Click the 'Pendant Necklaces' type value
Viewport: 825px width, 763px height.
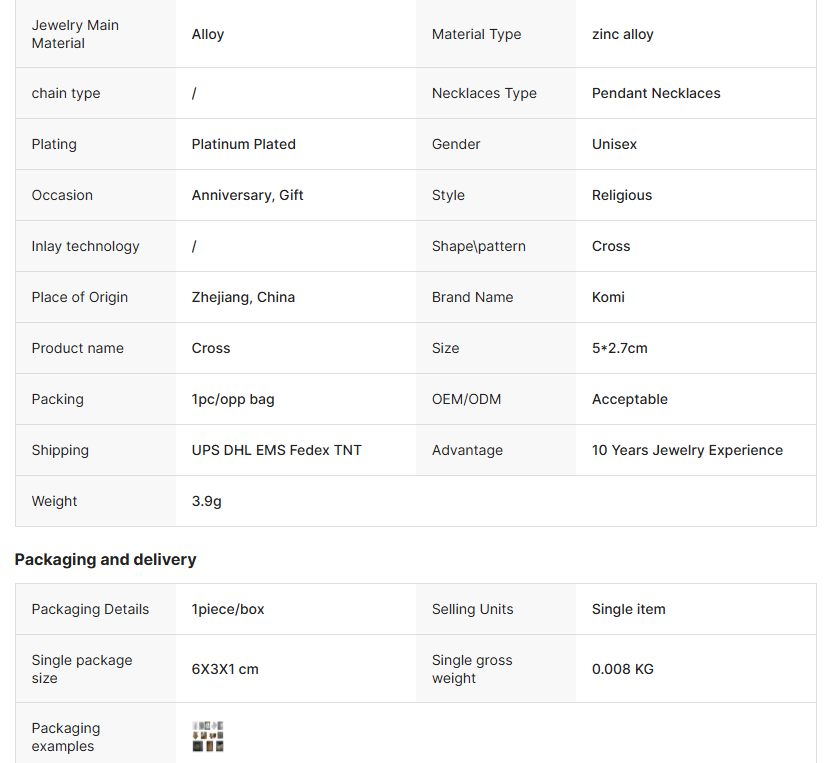(x=655, y=93)
